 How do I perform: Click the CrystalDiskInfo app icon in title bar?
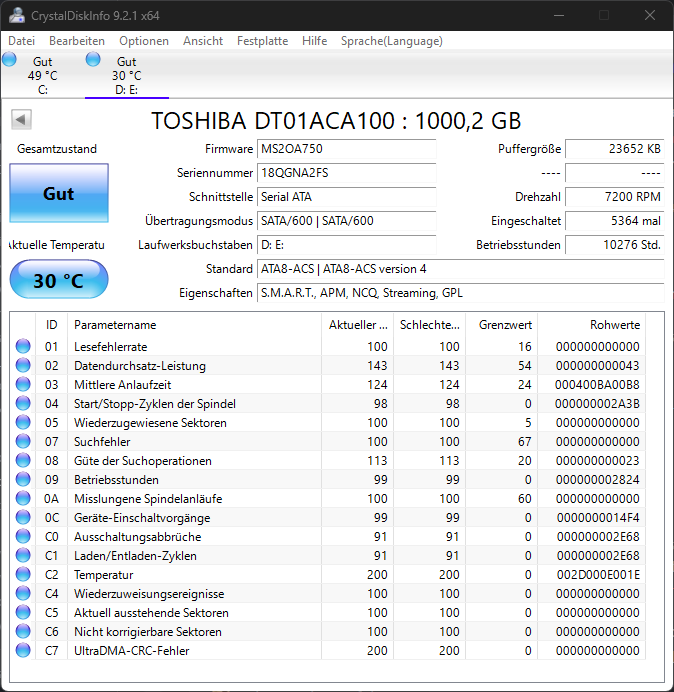pos(17,15)
